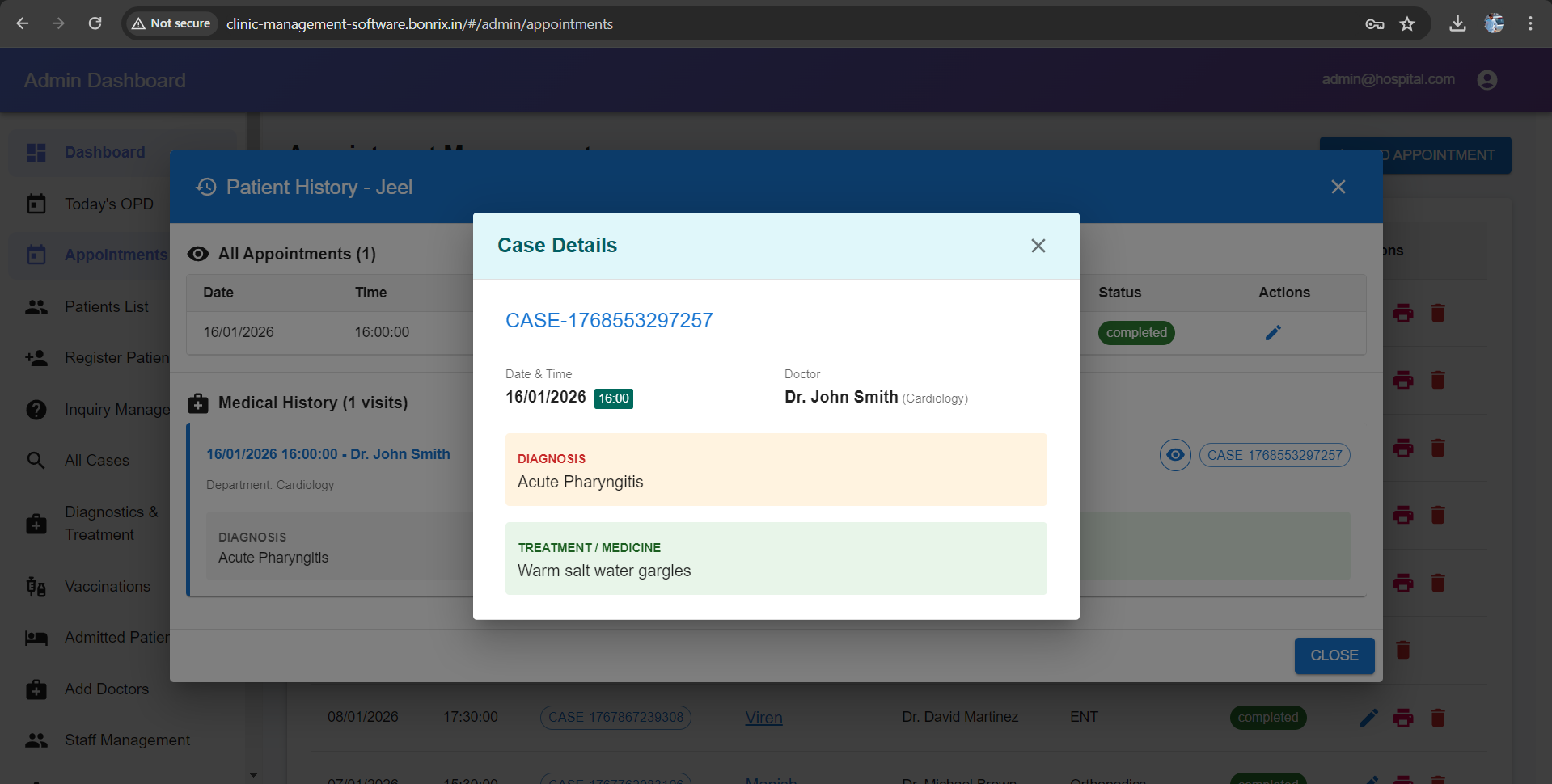The height and width of the screenshot is (784, 1552).
Task: Click the green completed status badge
Action: [x=1135, y=332]
